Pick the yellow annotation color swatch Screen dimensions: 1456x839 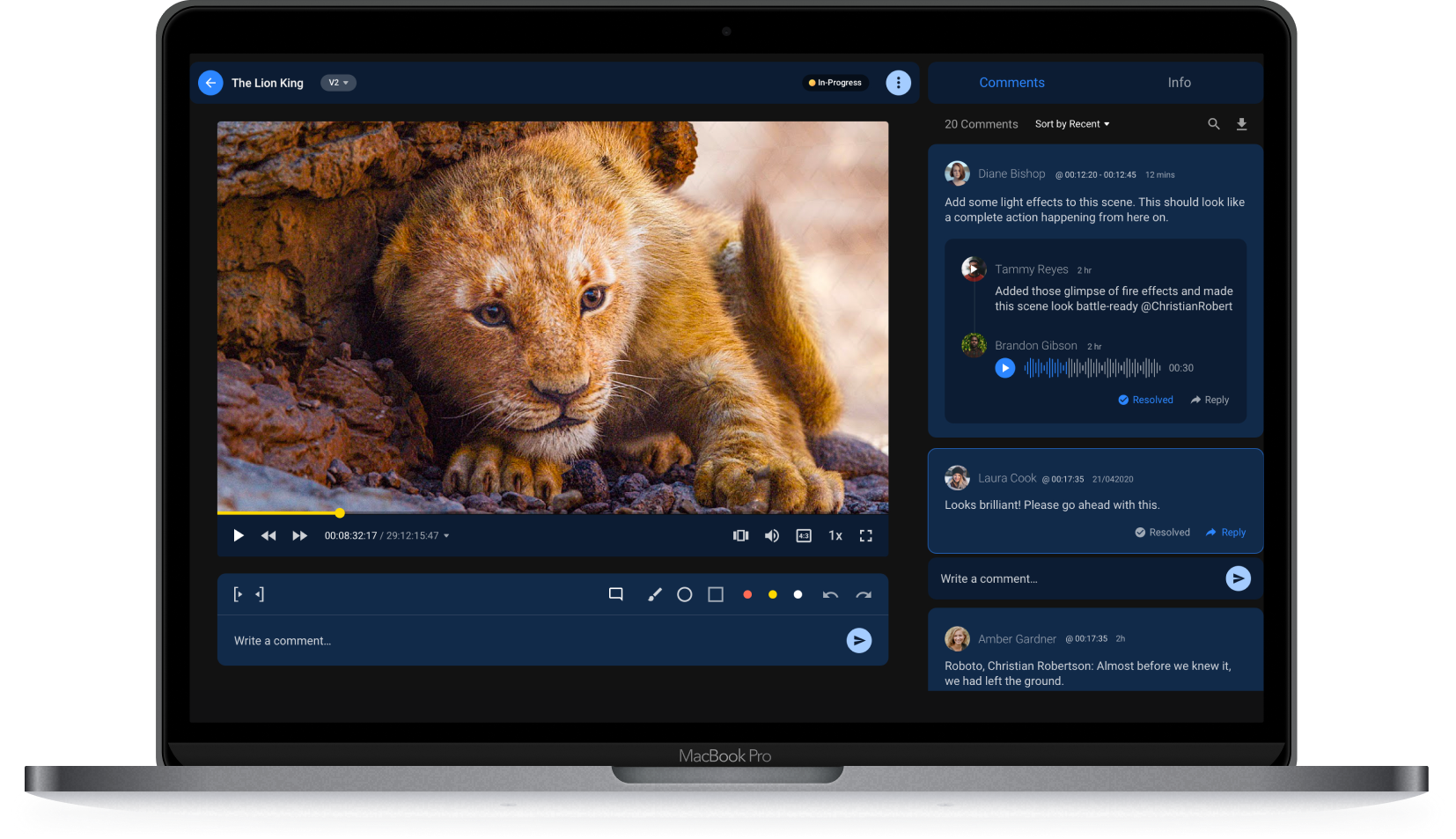tap(772, 594)
